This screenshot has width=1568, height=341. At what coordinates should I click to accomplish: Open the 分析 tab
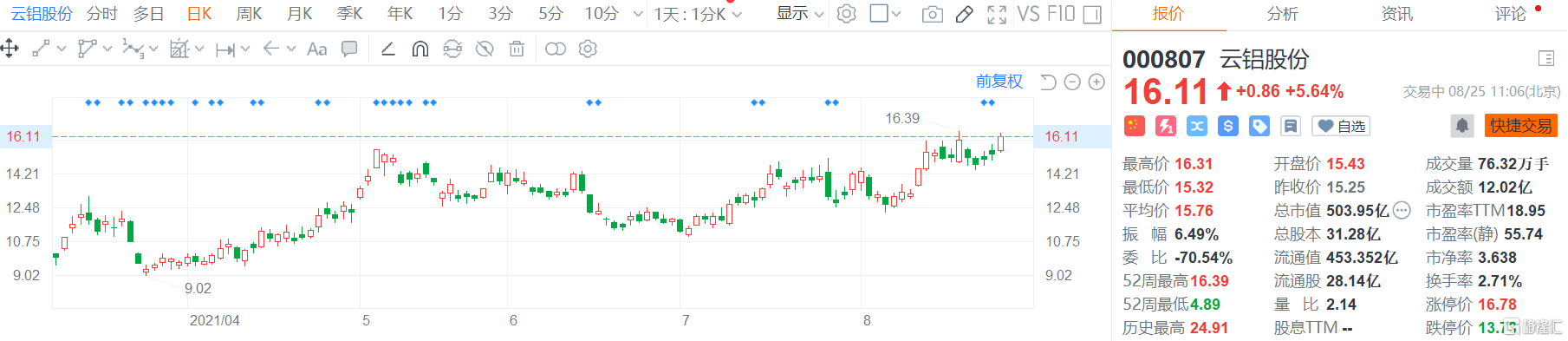click(1282, 14)
